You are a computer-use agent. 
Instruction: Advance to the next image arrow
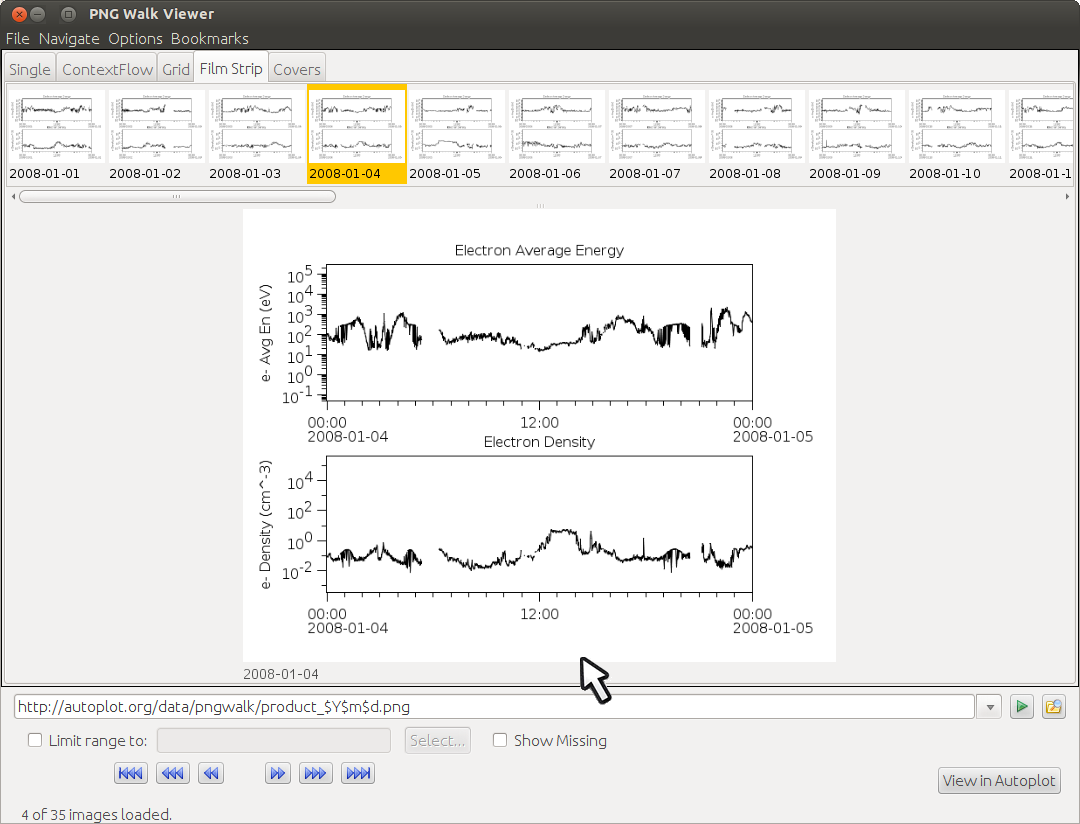point(278,773)
